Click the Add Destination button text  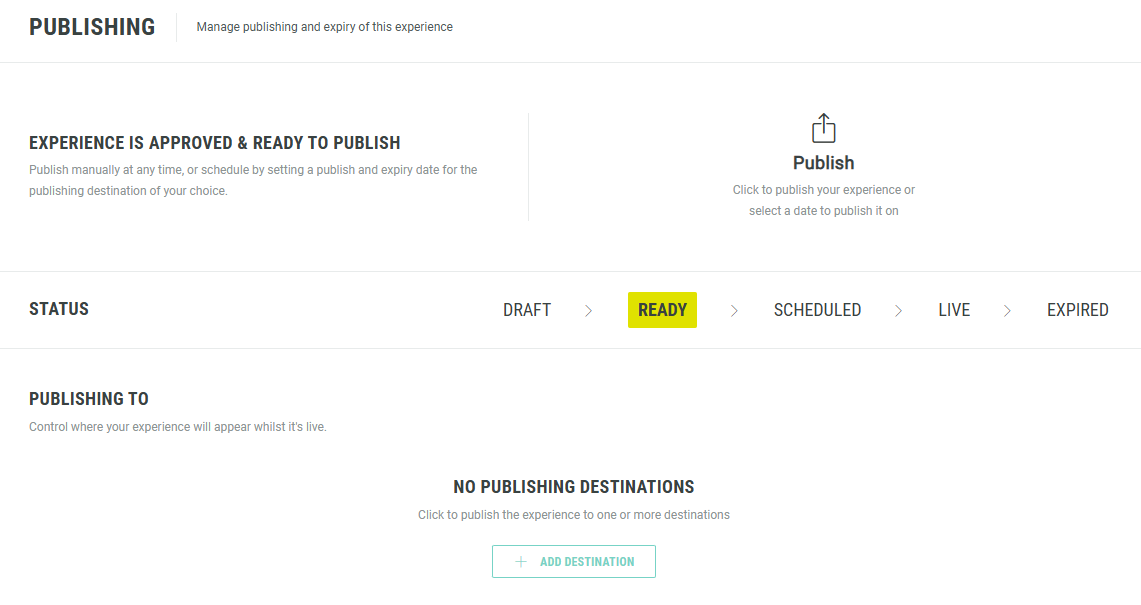click(587, 562)
